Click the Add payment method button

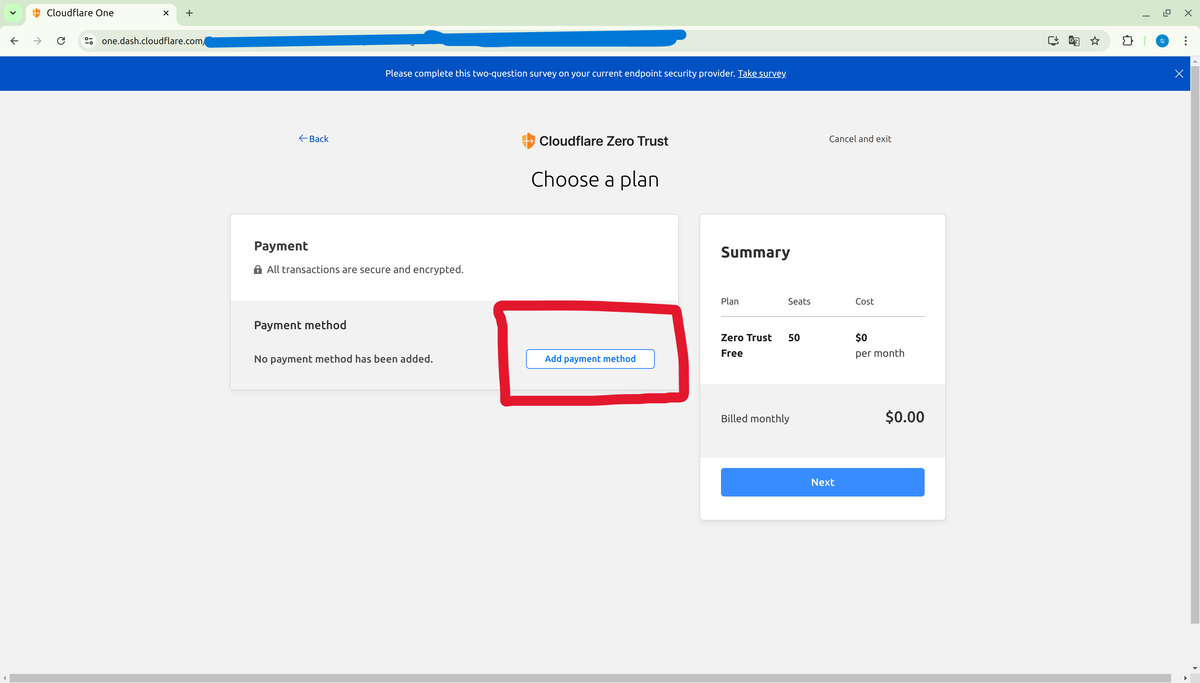[590, 359]
